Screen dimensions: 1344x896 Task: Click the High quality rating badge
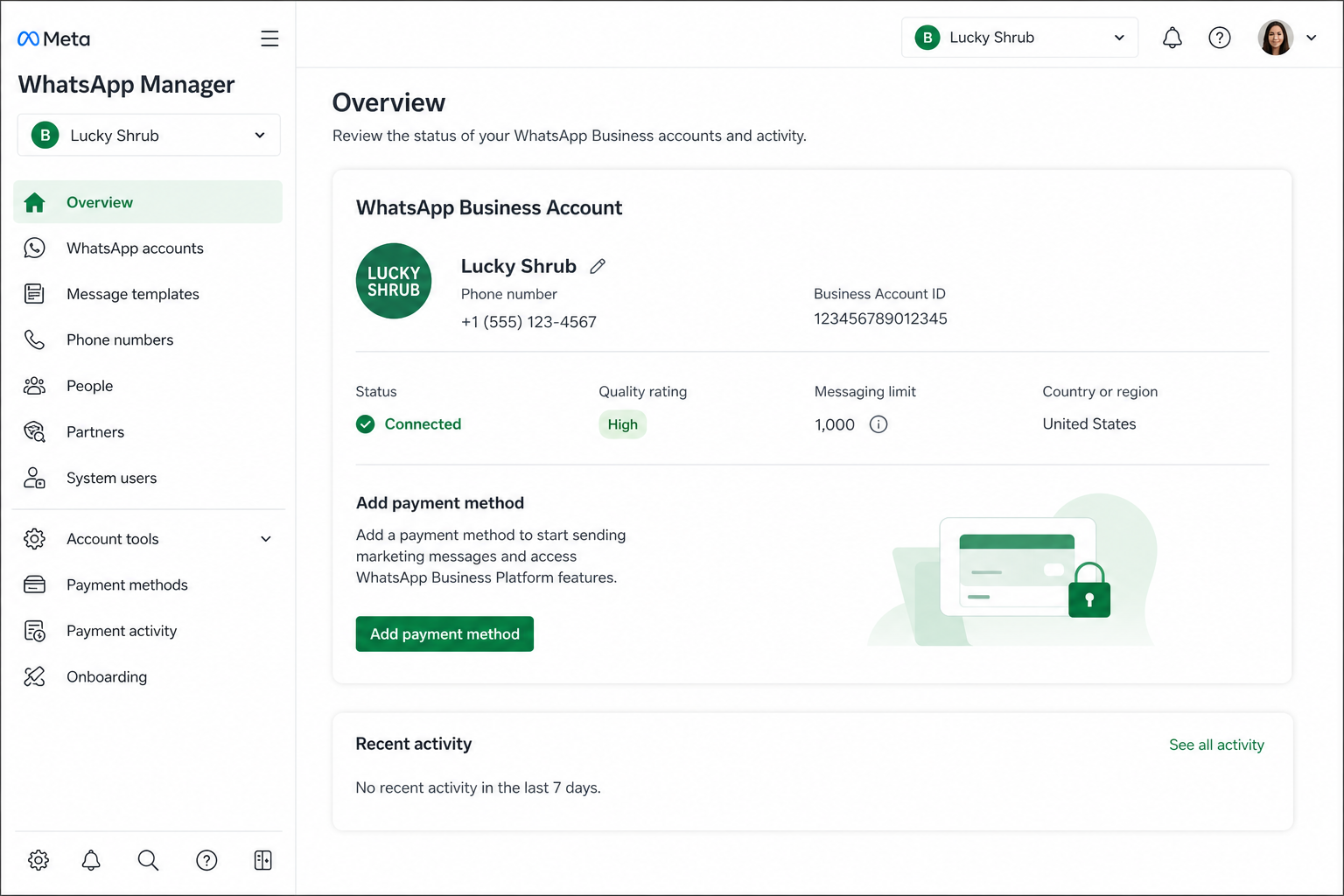[x=622, y=424]
